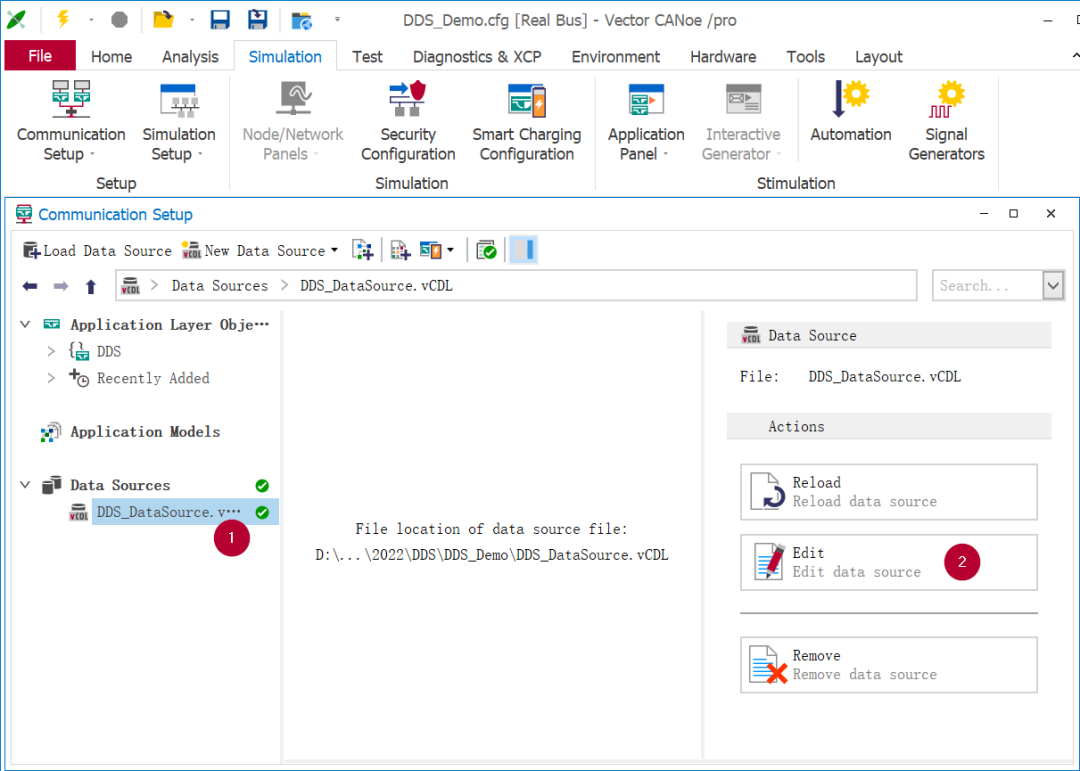Open configuration via yellow folder icon
The image size is (1080, 771).
[163, 19]
